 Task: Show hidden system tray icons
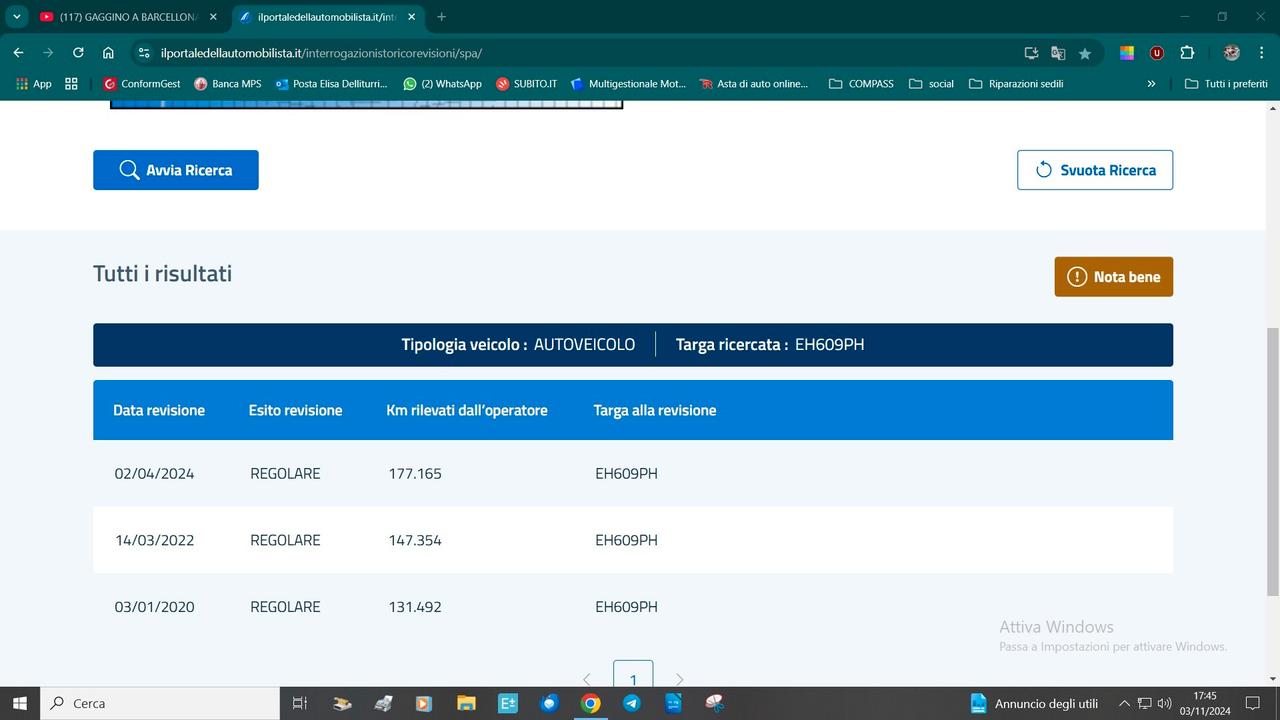(1124, 703)
